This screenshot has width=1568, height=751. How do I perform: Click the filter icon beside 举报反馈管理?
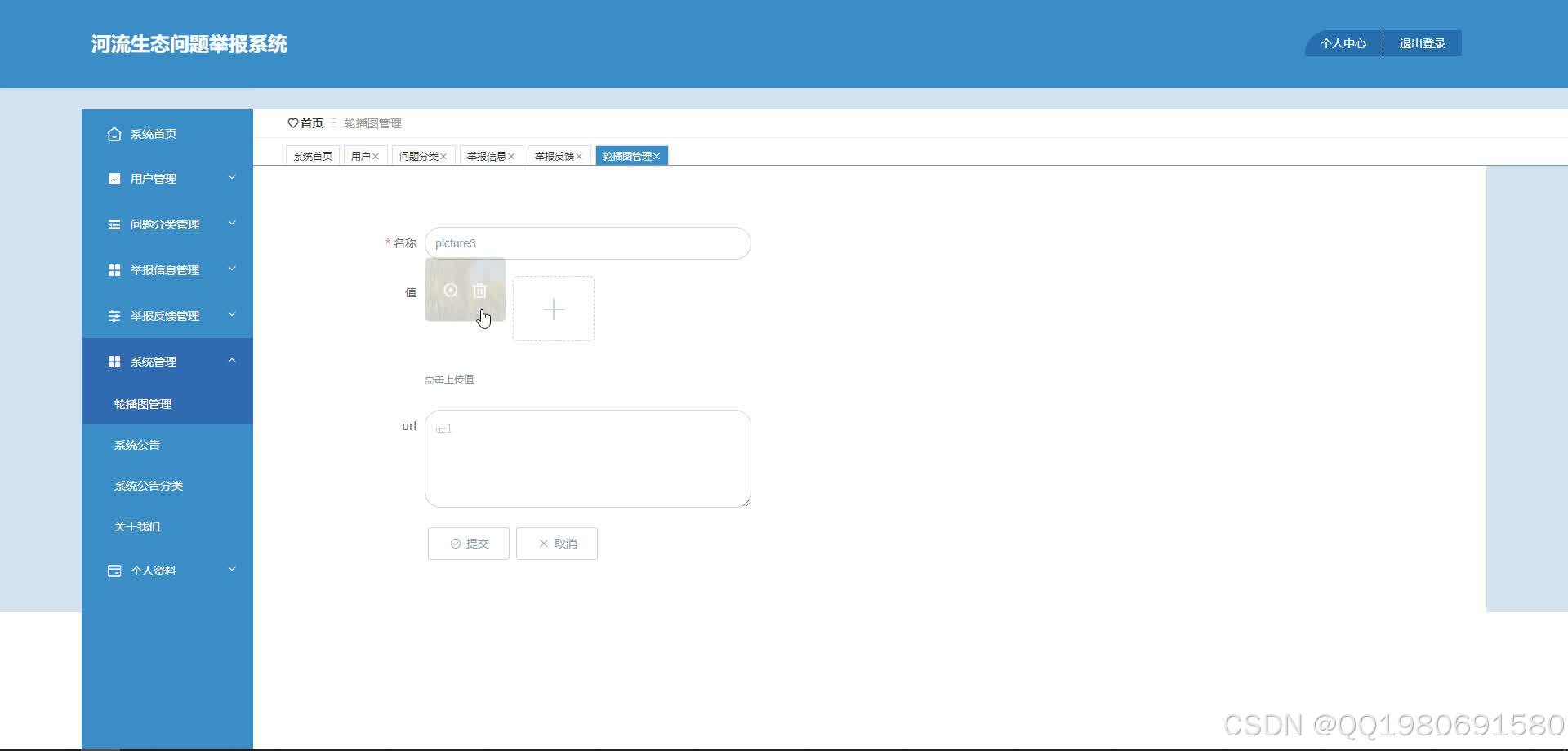114,315
